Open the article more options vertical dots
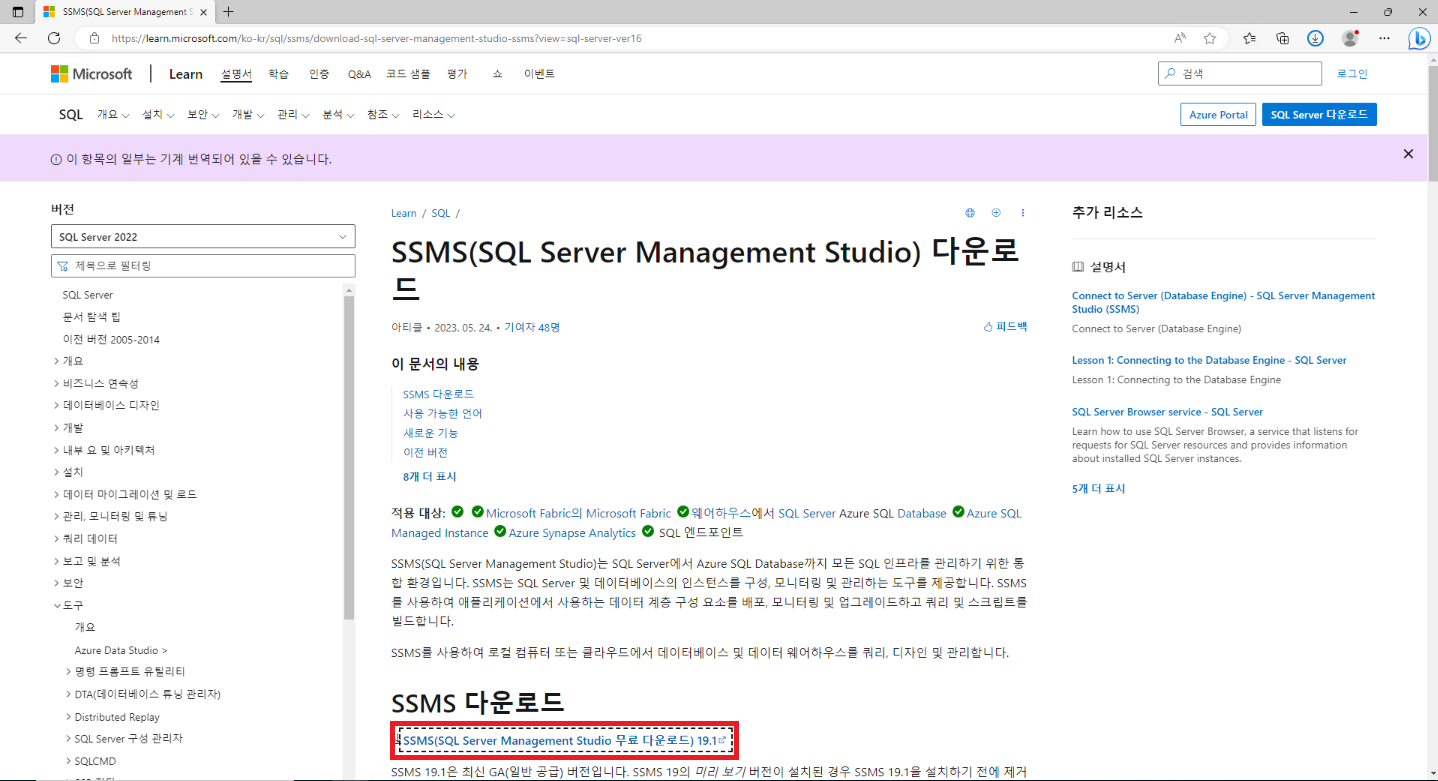 click(1023, 213)
